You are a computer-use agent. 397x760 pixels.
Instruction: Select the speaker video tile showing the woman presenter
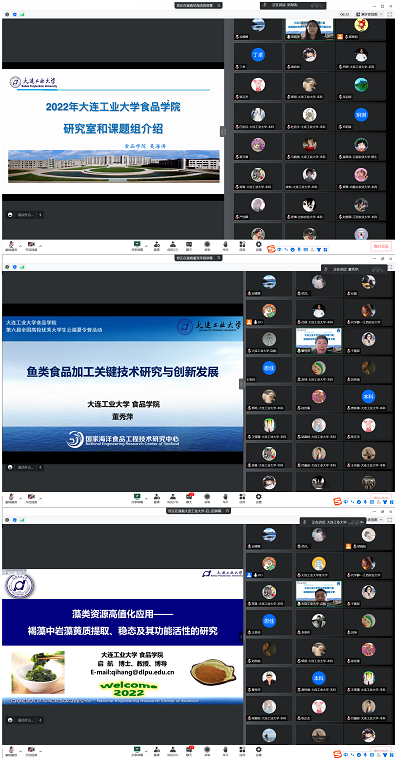pyautogui.click(x=309, y=29)
